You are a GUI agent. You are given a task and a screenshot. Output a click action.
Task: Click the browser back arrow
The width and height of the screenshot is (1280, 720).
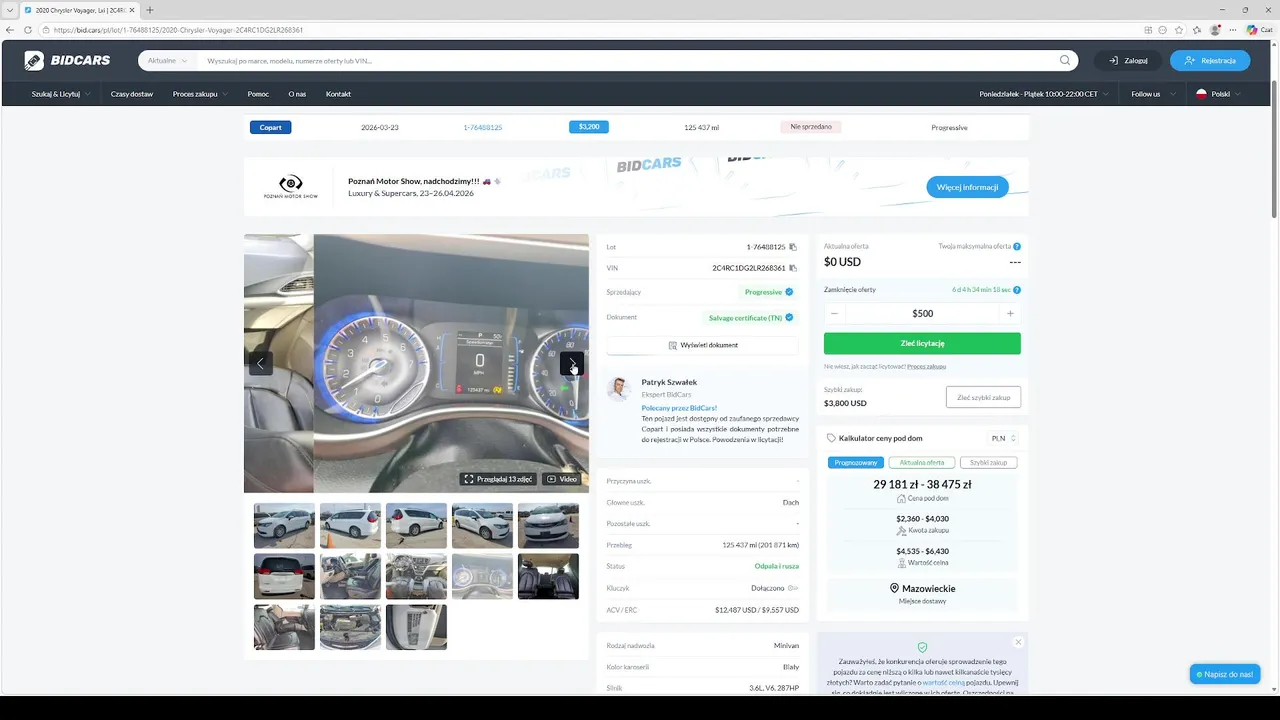(x=11, y=30)
